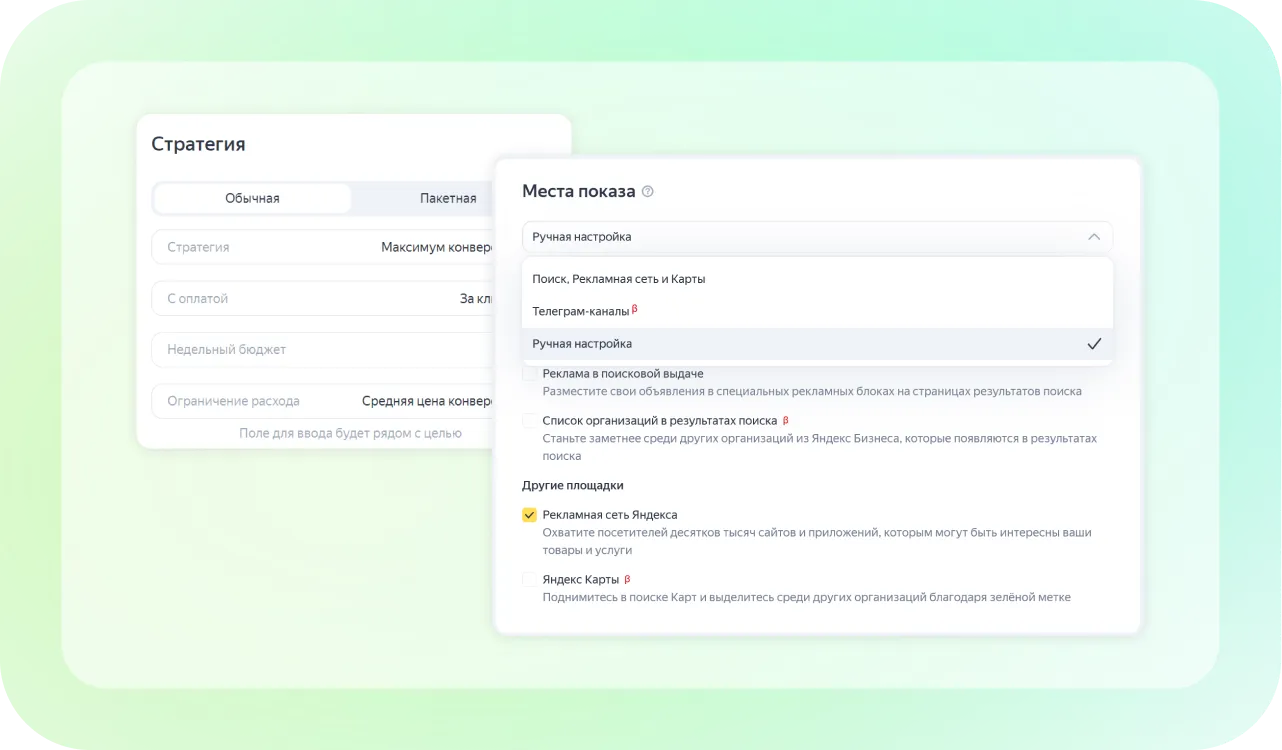The height and width of the screenshot is (750, 1282).
Task: Click beta badge next to Список организаций
Action: (x=785, y=421)
